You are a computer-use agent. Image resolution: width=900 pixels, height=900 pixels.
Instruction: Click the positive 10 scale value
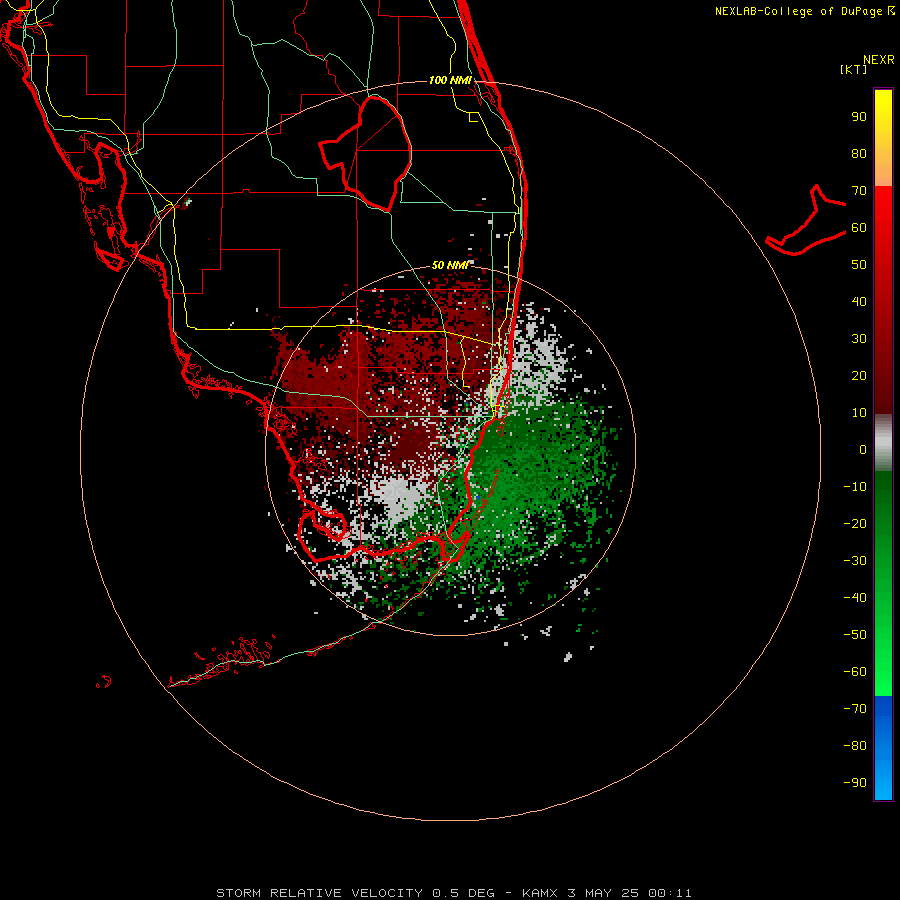pyautogui.click(x=859, y=413)
